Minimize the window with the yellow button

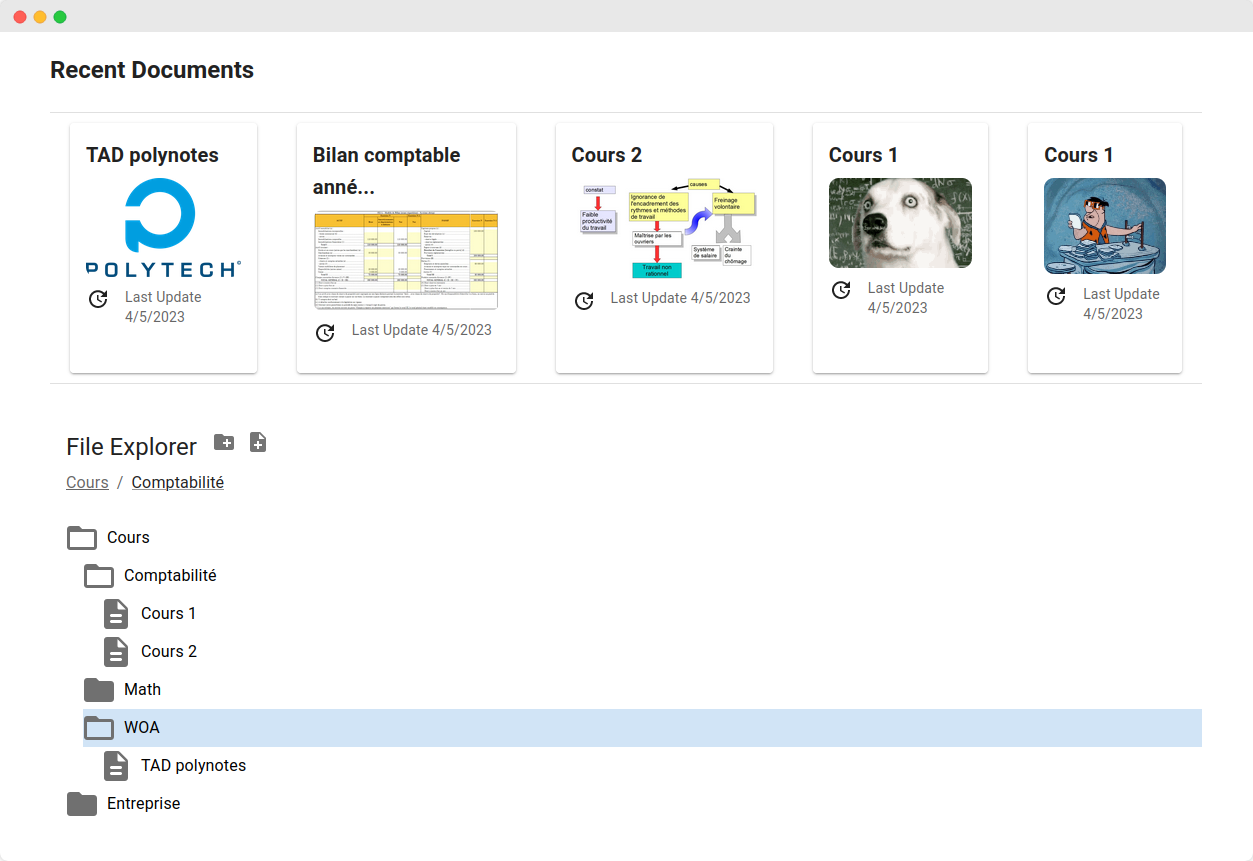pyautogui.click(x=40, y=17)
